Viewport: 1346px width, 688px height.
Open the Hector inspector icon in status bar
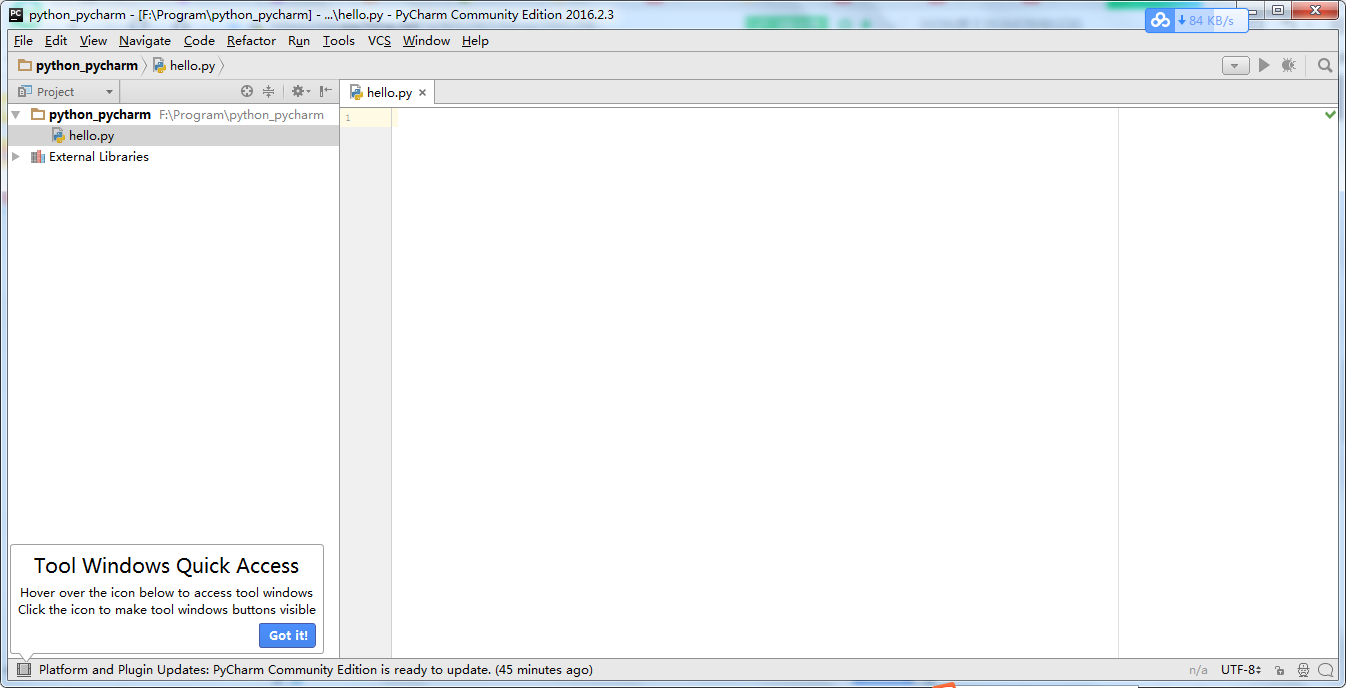[x=1303, y=670]
